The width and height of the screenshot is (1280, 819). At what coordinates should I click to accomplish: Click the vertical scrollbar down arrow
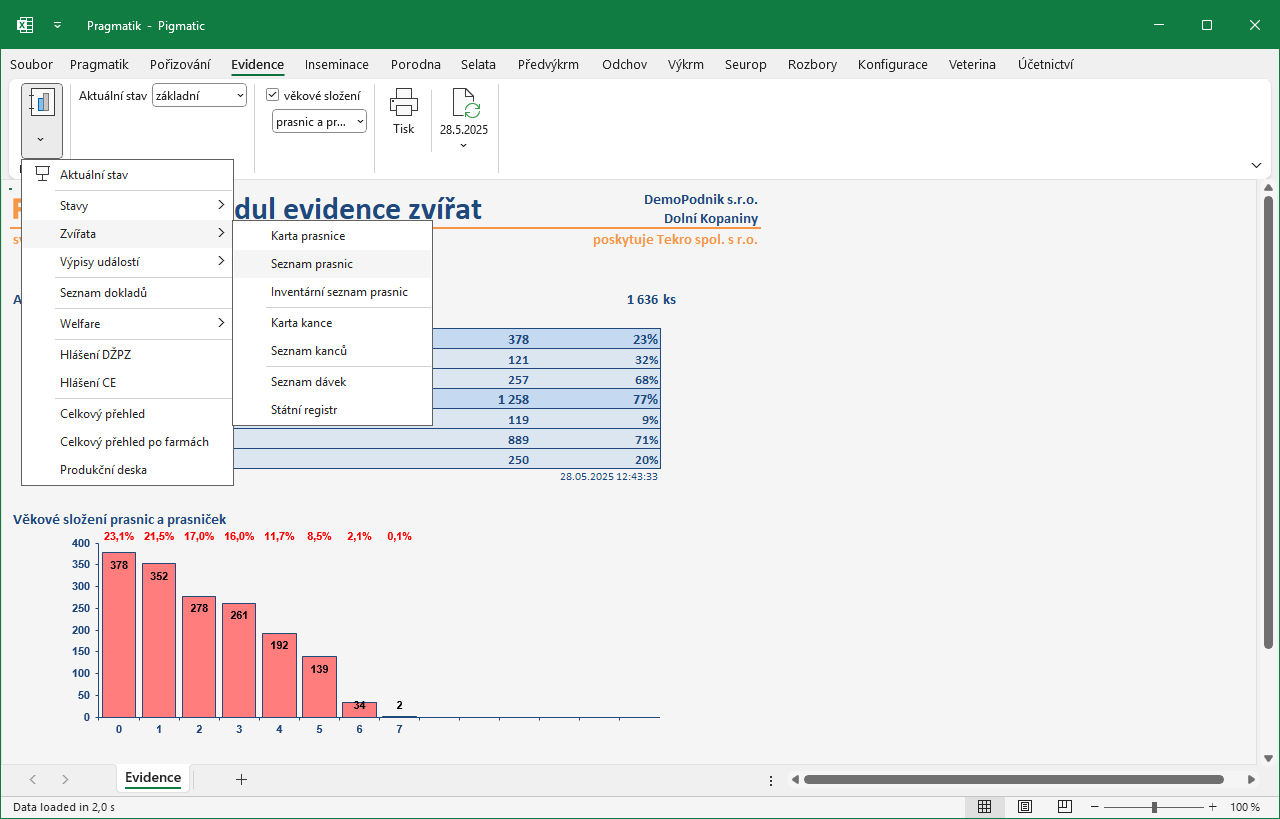tap(1268, 758)
